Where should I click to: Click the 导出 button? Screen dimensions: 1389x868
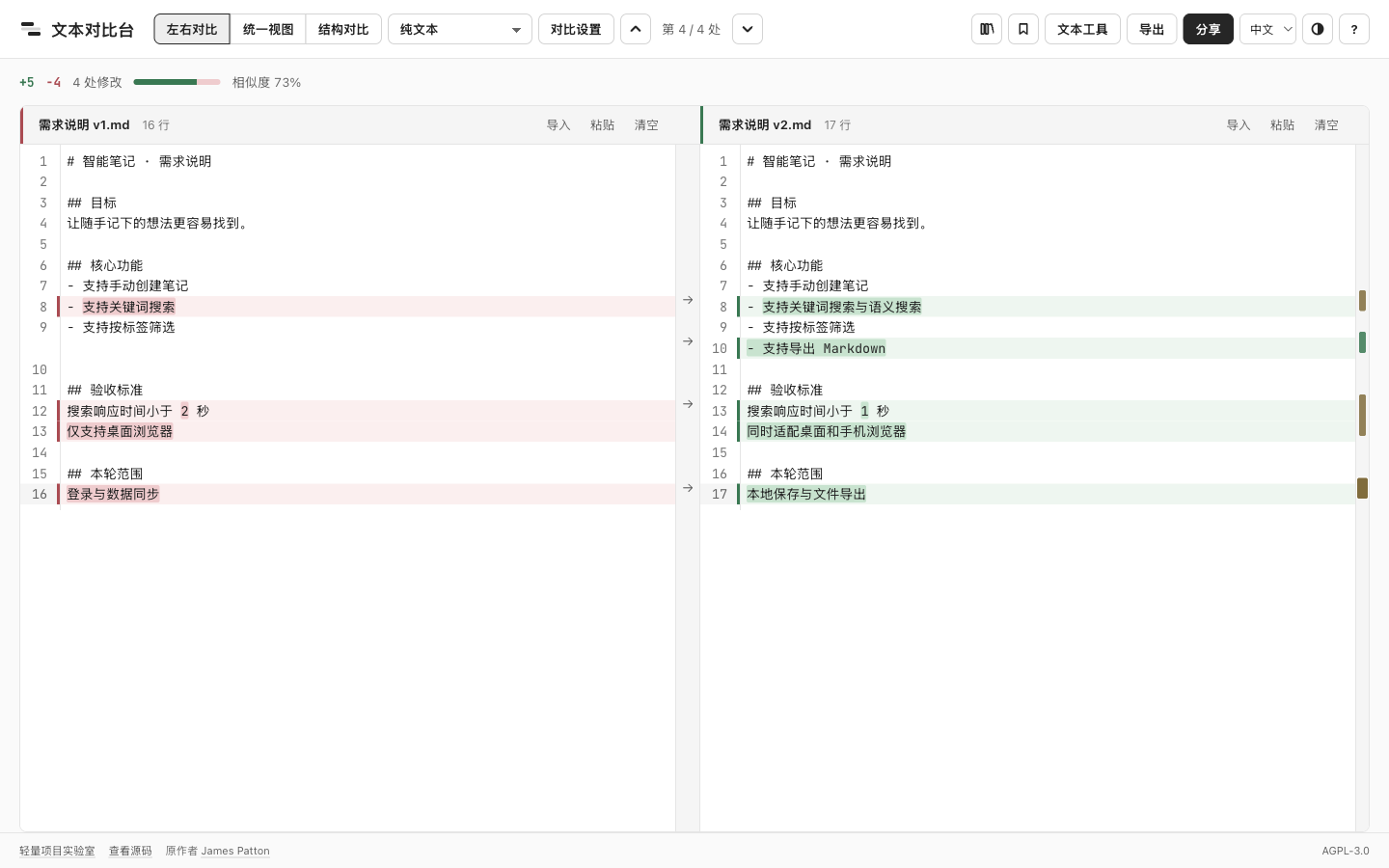click(1152, 29)
